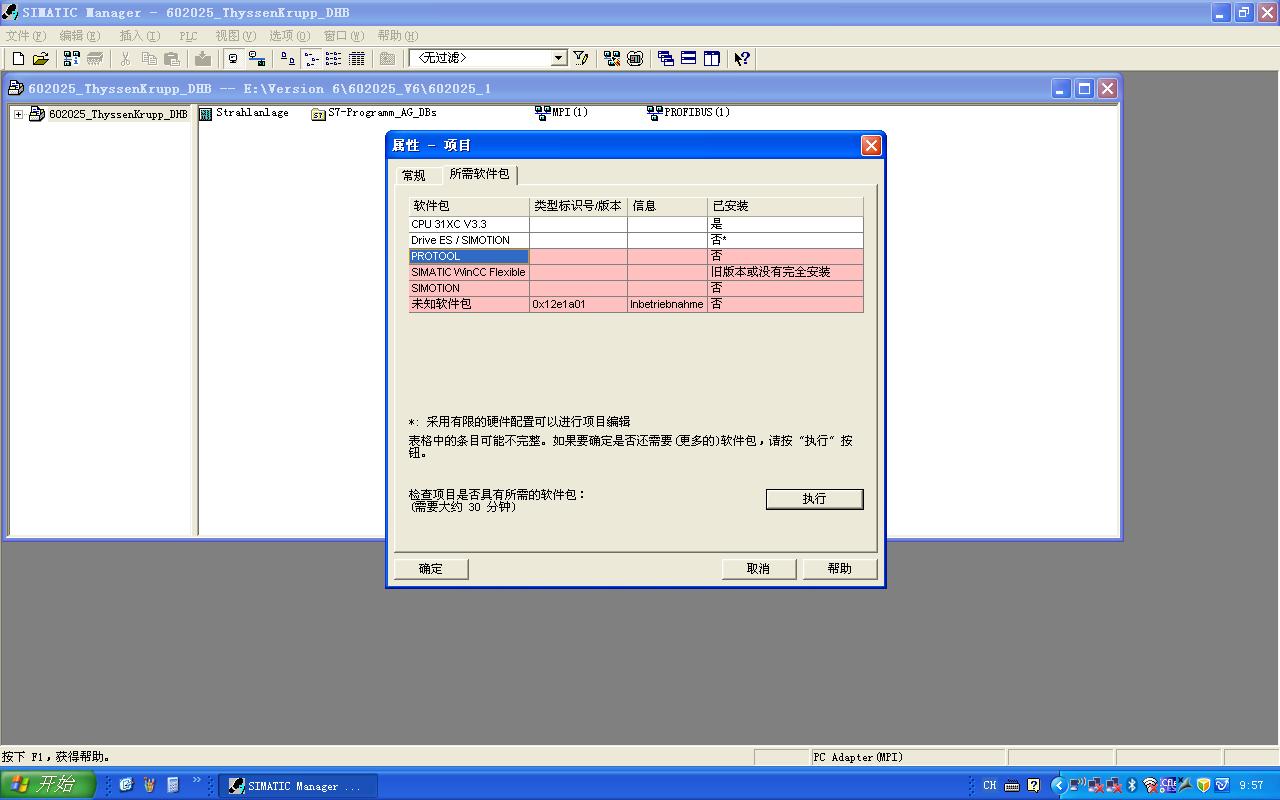1280x800 pixels.
Task: Select the MPI(1) network object
Action: click(562, 113)
